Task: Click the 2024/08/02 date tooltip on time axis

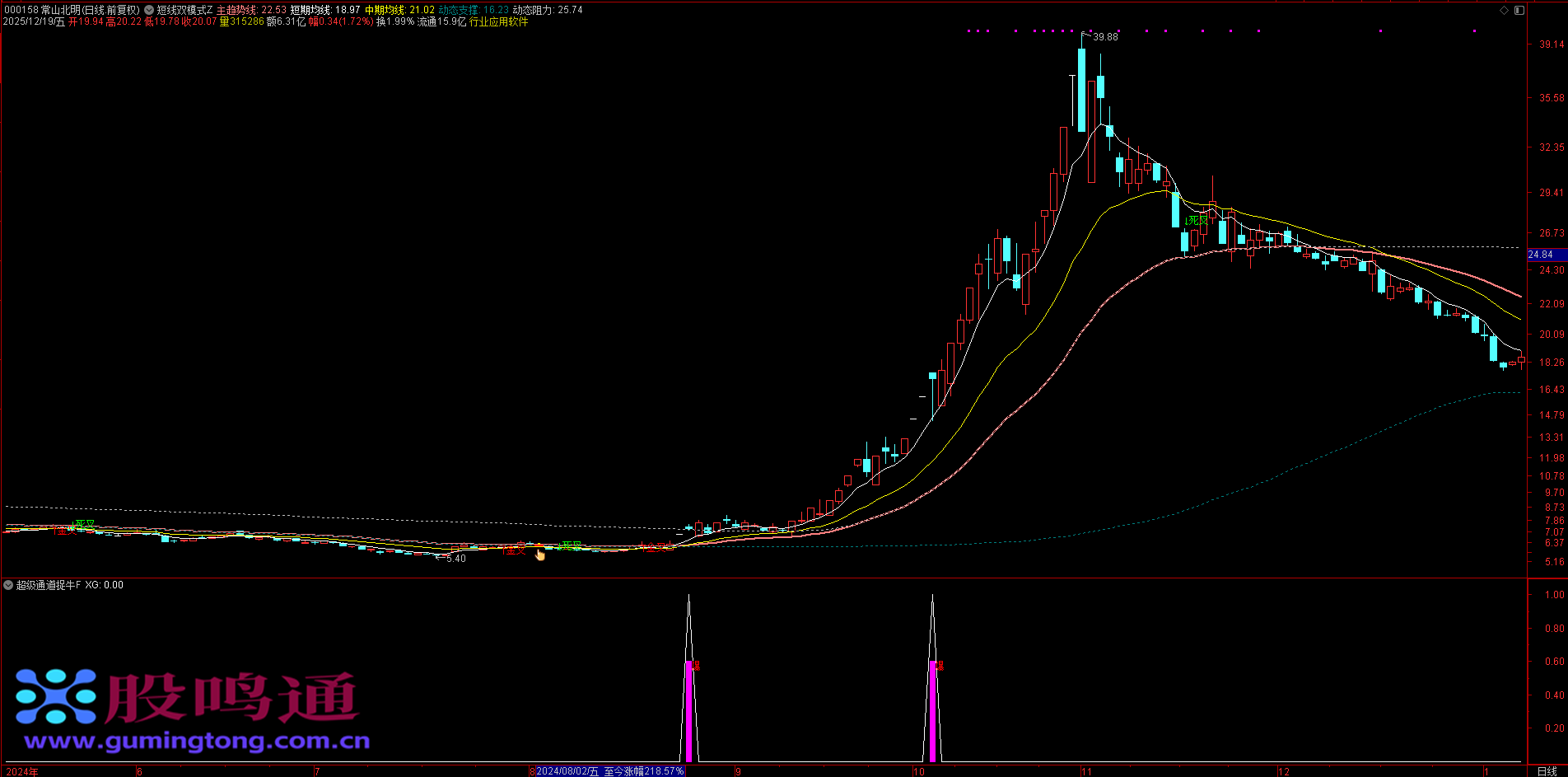Action: 610,771
